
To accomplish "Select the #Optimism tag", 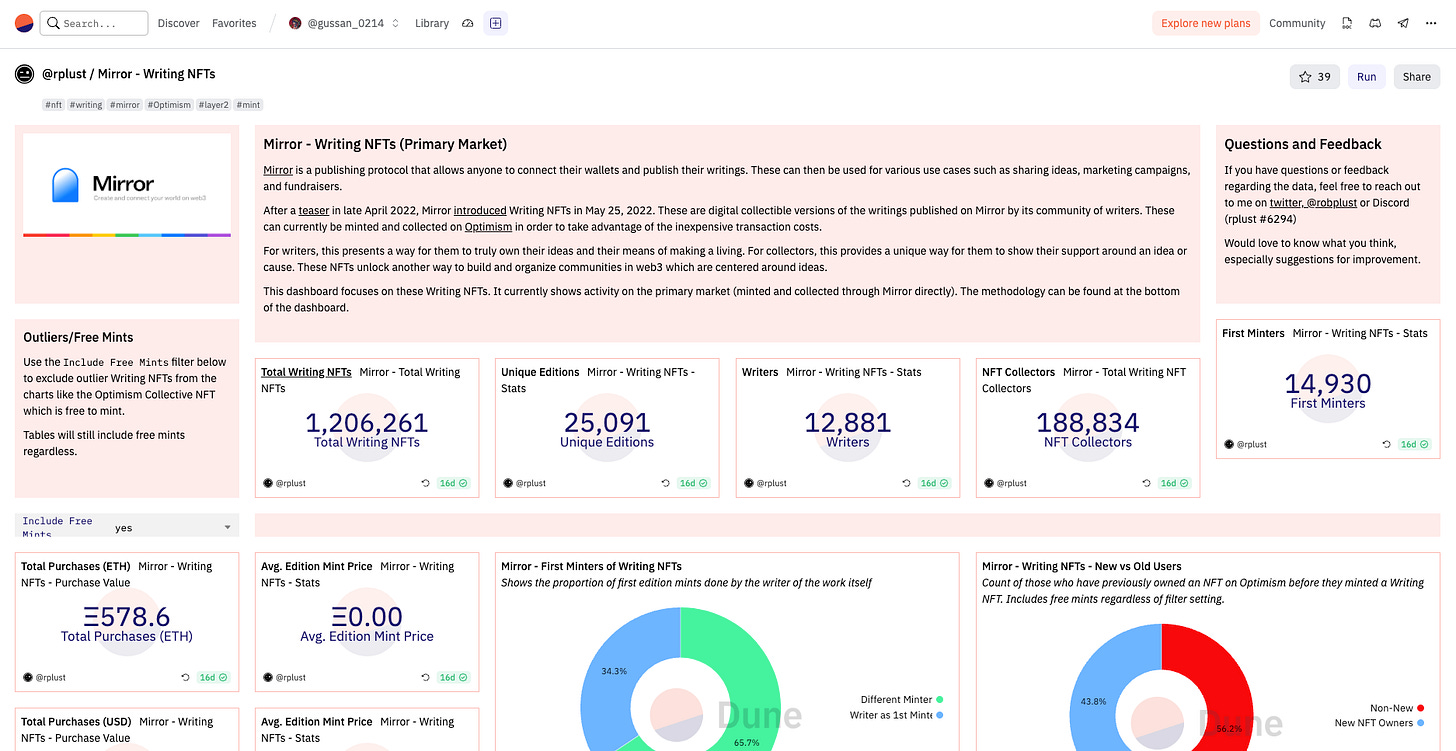I will pos(169,105).
